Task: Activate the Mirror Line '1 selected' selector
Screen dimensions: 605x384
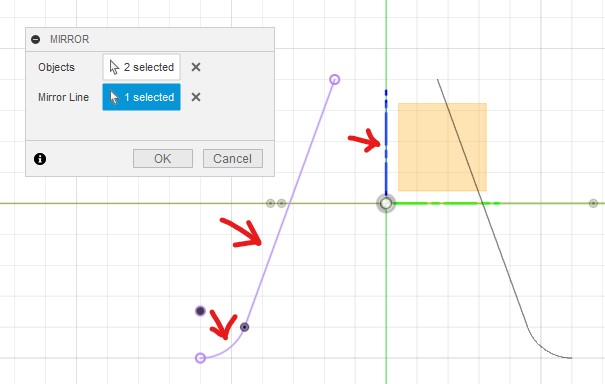Action: (141, 97)
